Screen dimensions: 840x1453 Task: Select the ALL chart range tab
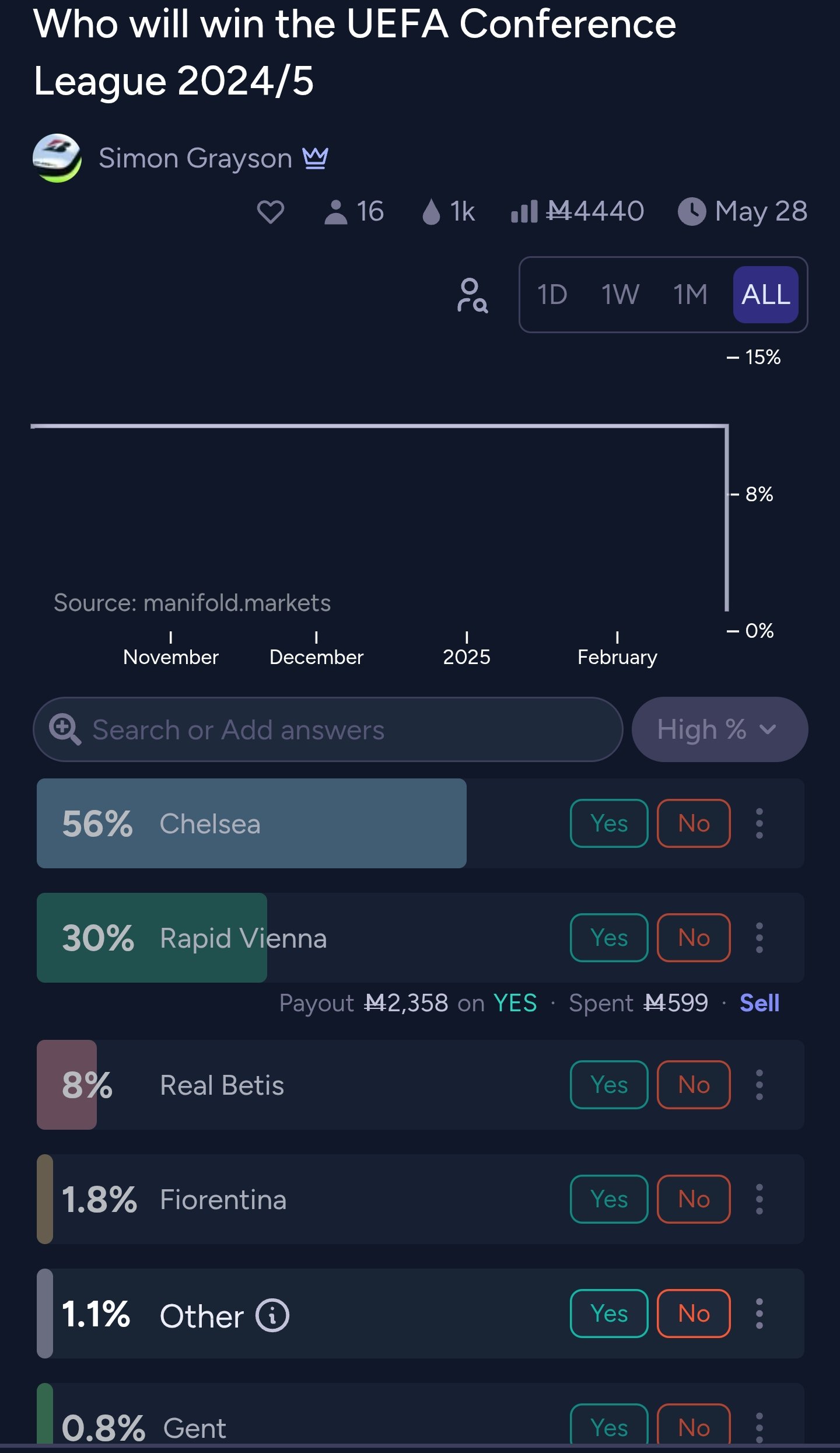[x=765, y=295]
